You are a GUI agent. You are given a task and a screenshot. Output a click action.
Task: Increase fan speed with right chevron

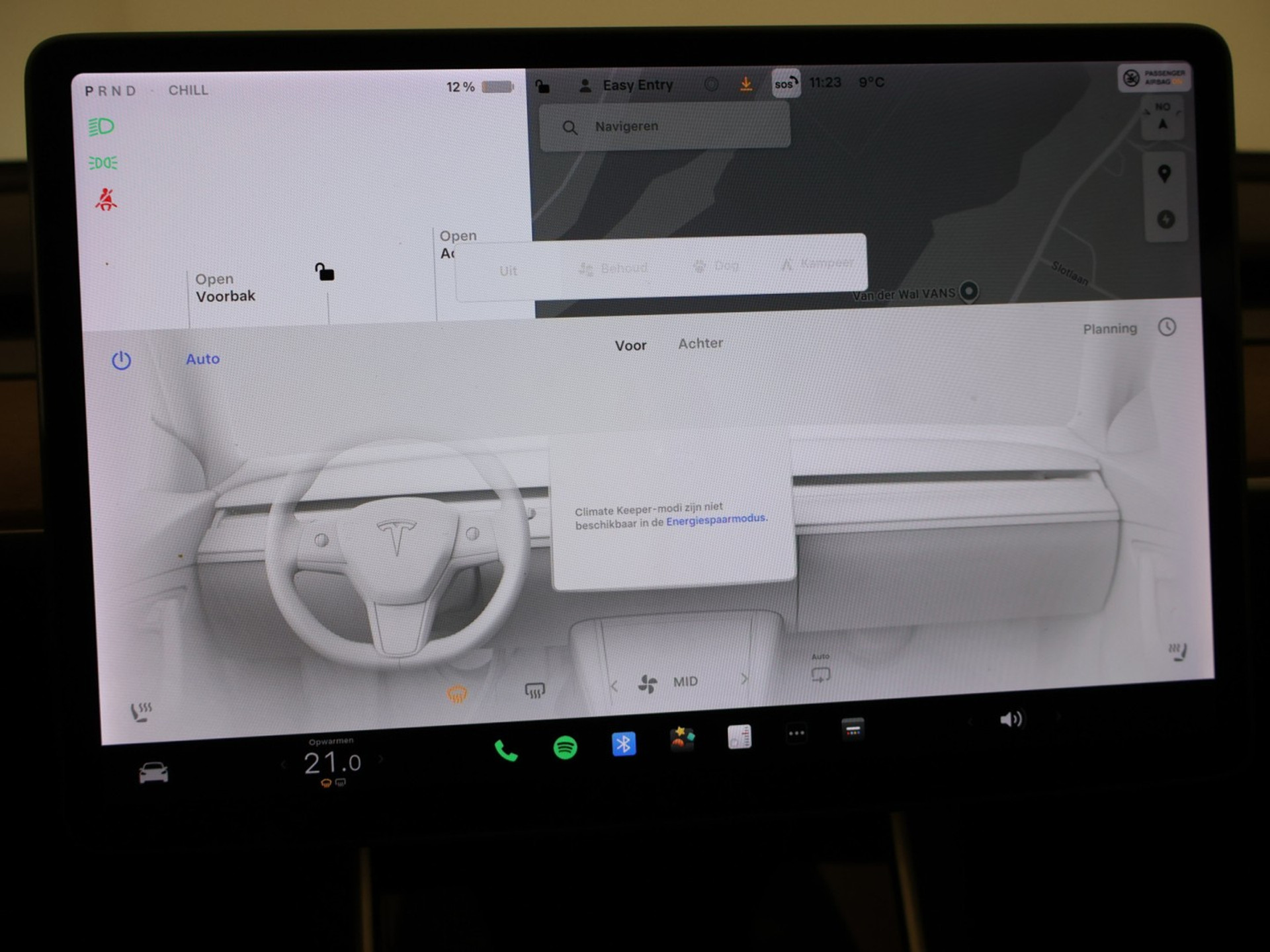(744, 679)
